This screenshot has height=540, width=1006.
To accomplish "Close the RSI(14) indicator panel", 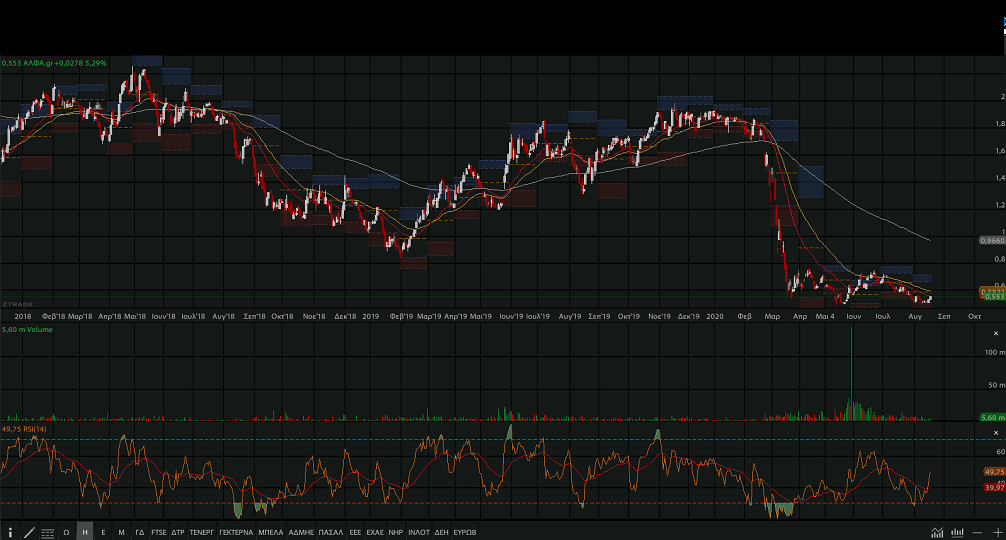I will [x=995, y=432].
